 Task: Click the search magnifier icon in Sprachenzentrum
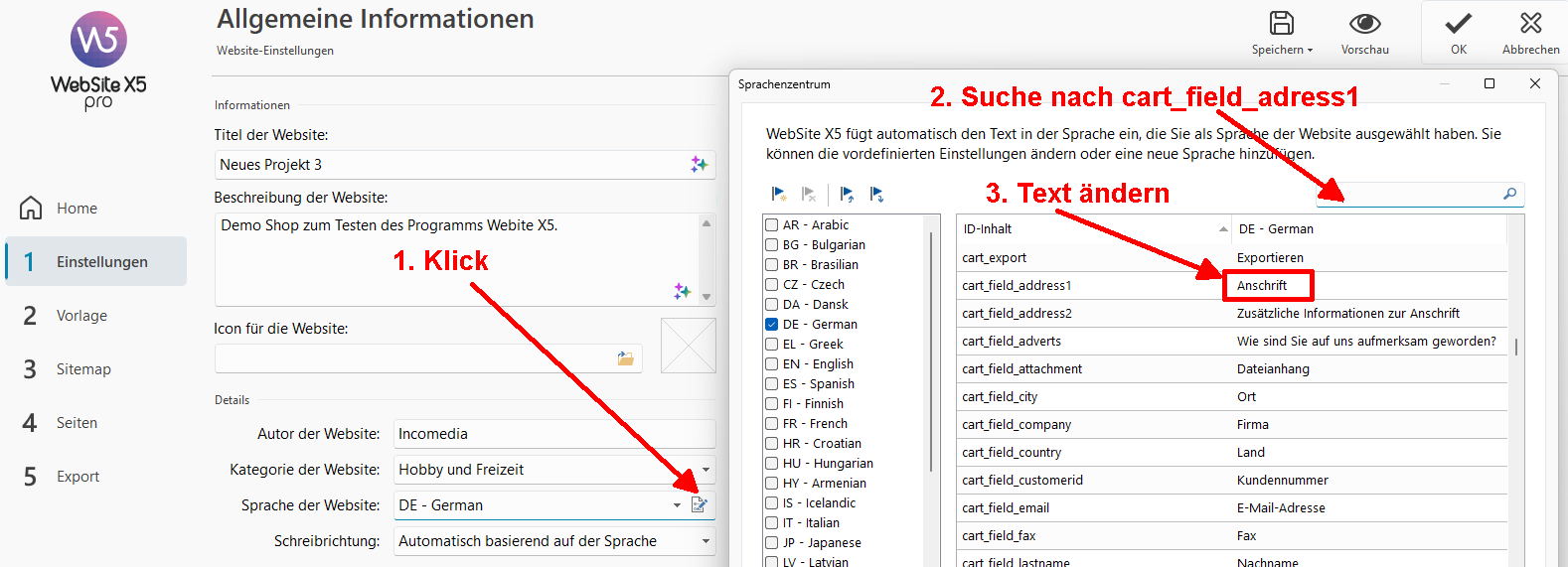coord(1509,194)
